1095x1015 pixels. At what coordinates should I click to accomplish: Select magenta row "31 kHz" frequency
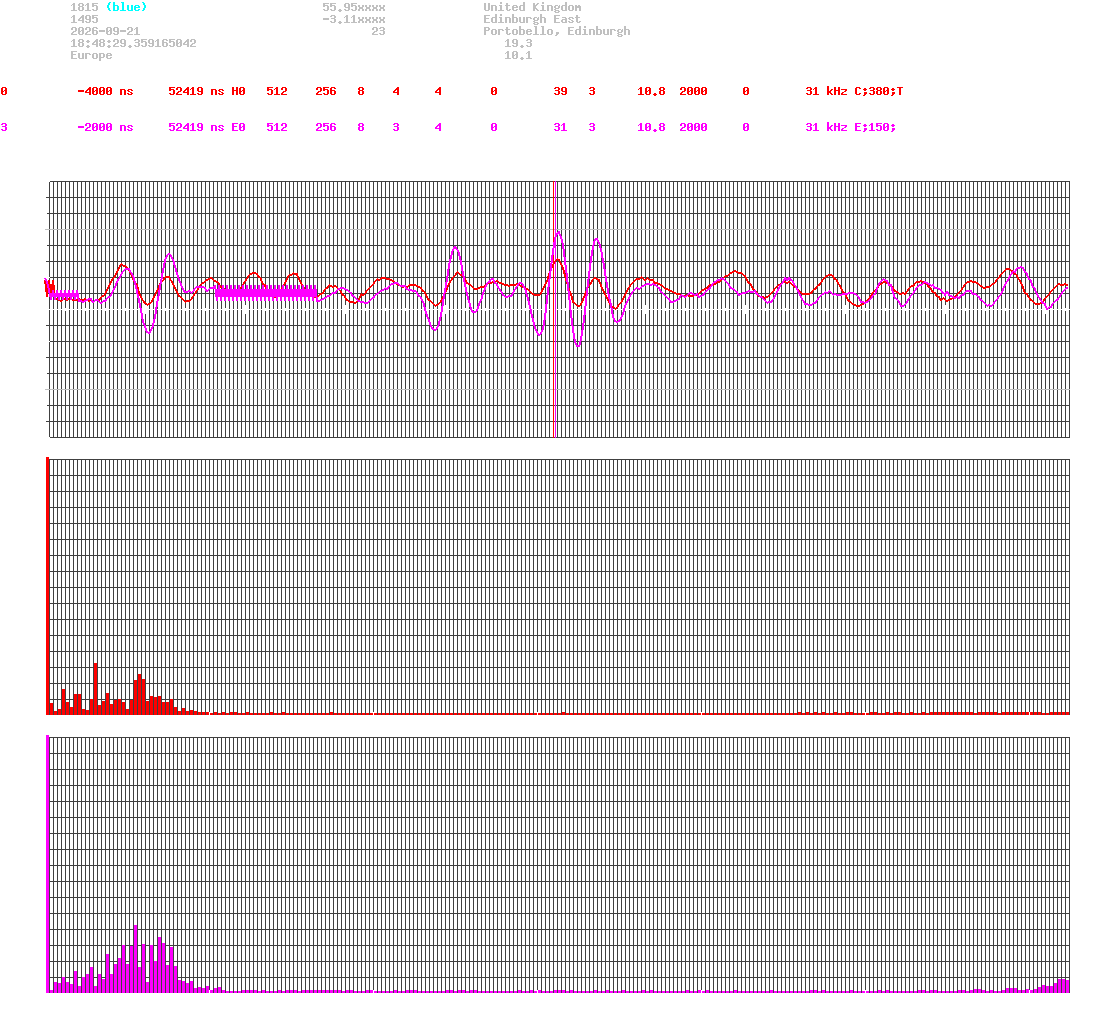point(826,127)
